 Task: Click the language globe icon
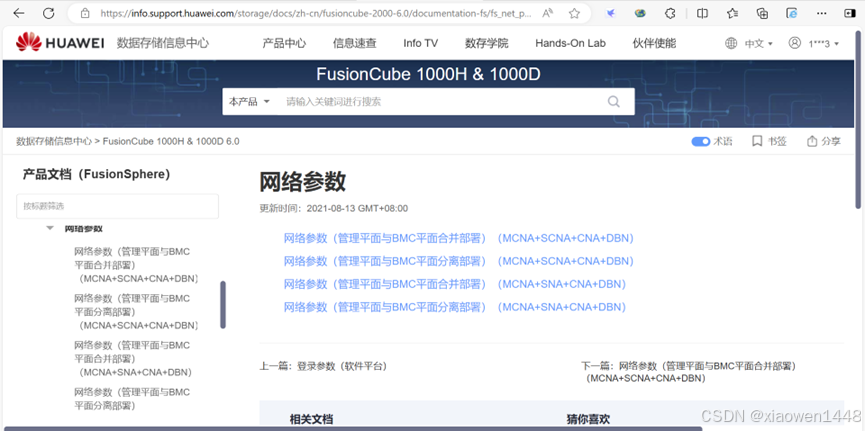(731, 43)
